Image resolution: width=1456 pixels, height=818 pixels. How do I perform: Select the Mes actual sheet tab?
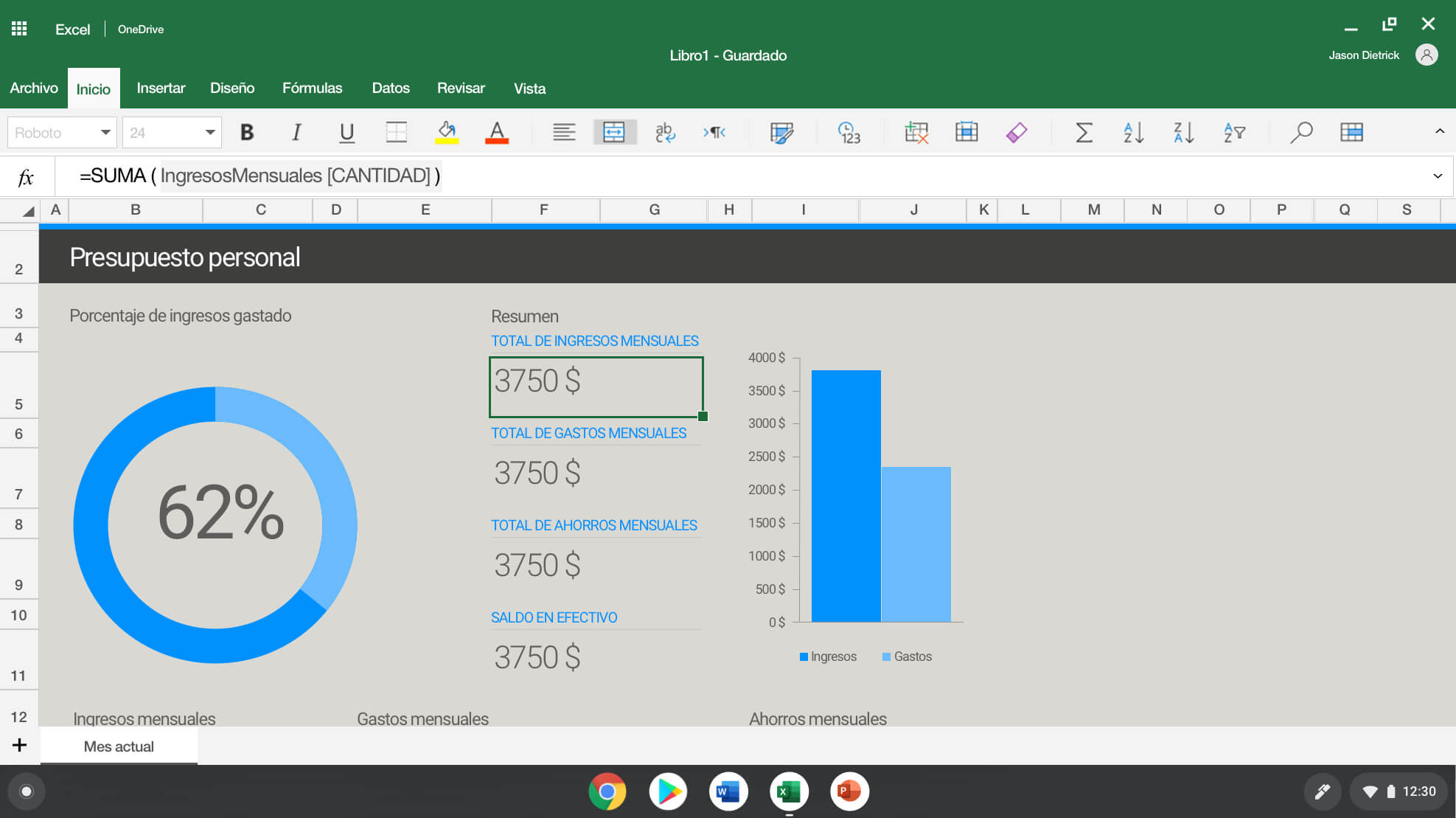119,746
